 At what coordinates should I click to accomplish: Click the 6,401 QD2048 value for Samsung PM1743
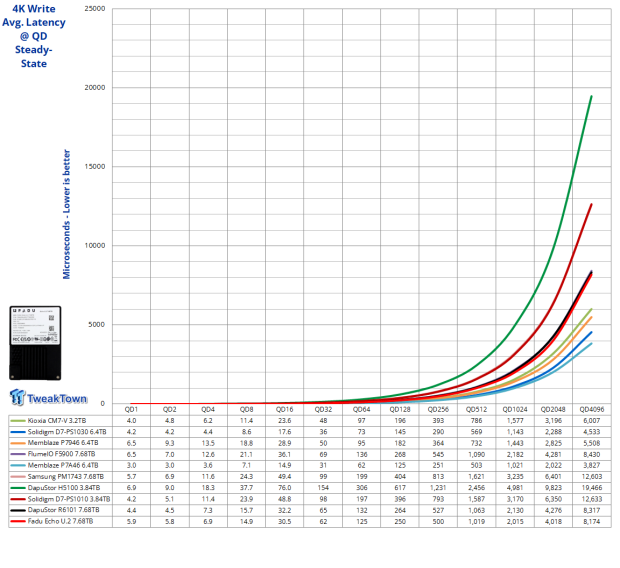pyautogui.click(x=553, y=477)
